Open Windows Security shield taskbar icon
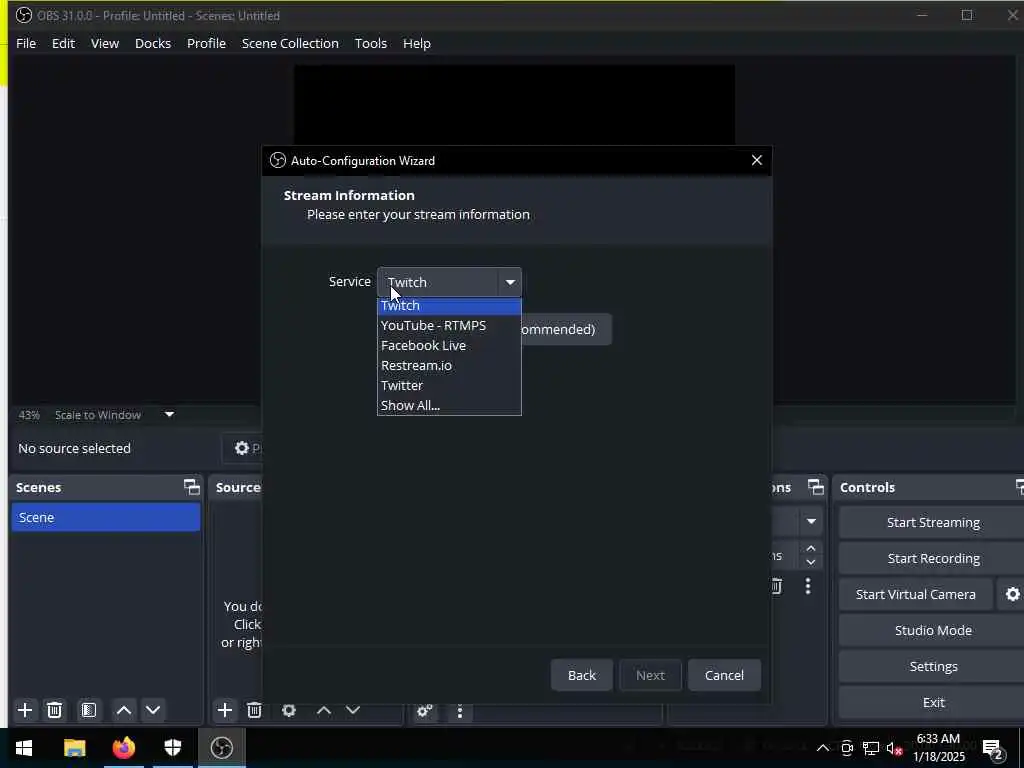 tap(172, 748)
